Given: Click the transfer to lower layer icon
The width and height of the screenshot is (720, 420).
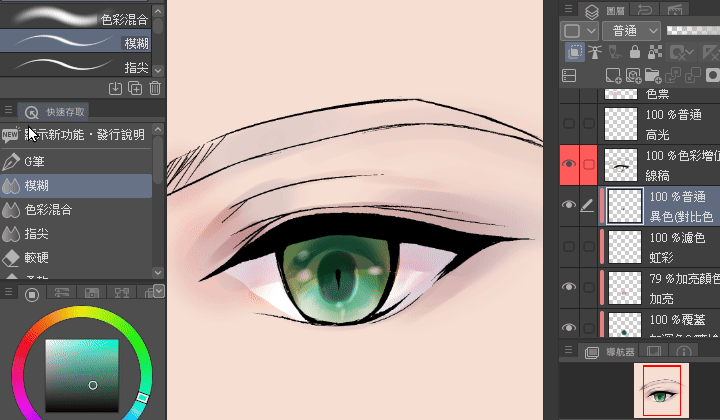Looking at the screenshot, I should (673, 76).
